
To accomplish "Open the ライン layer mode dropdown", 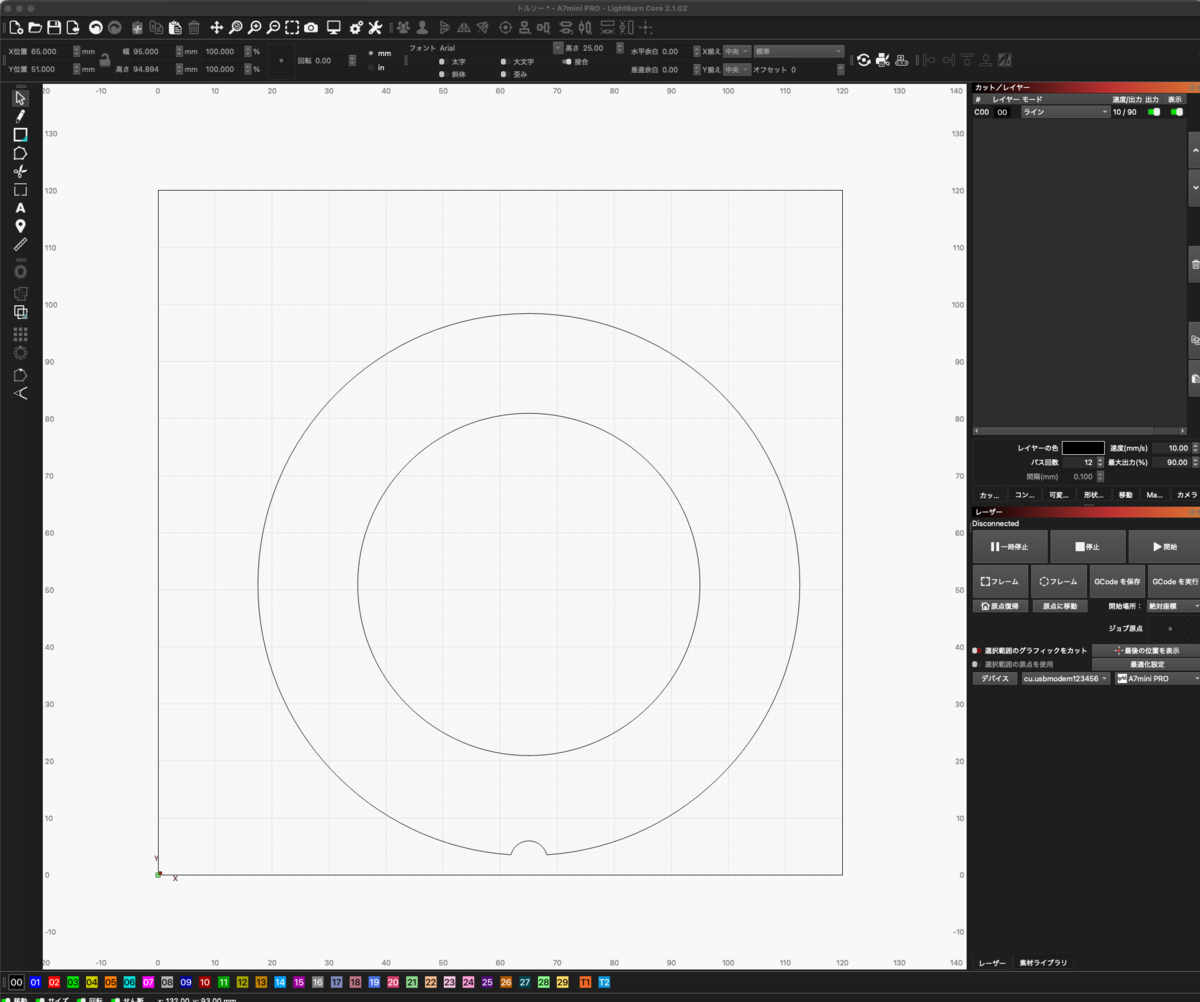I will [x=1065, y=112].
